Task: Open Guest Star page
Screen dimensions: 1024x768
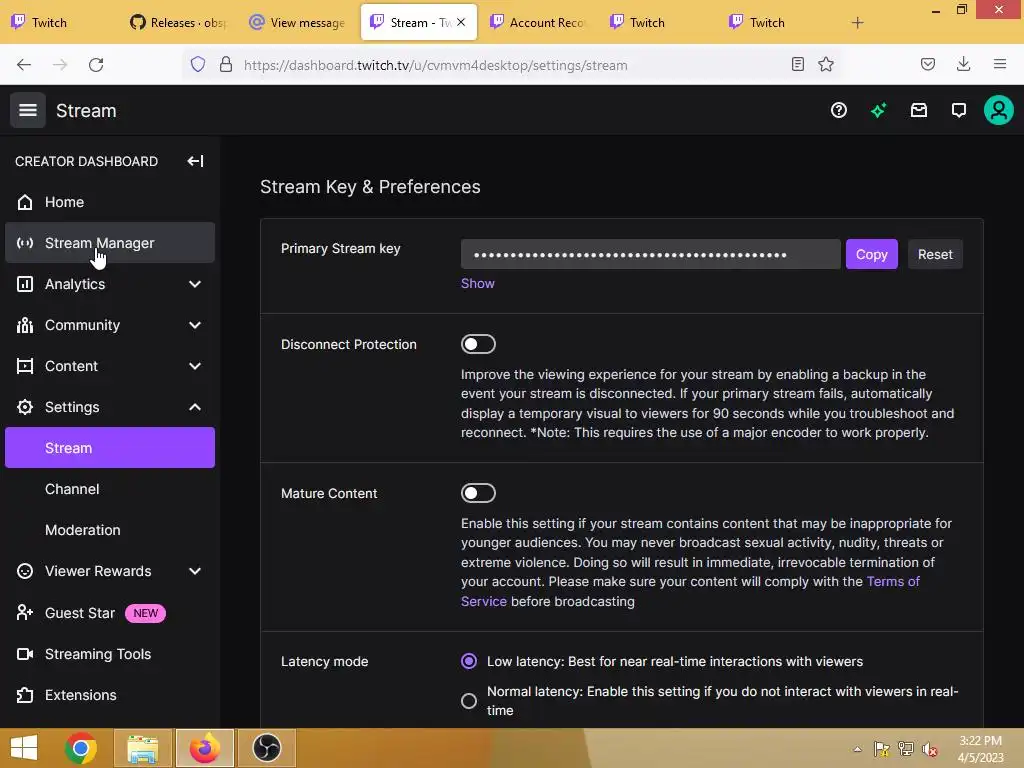Action: tap(110, 613)
